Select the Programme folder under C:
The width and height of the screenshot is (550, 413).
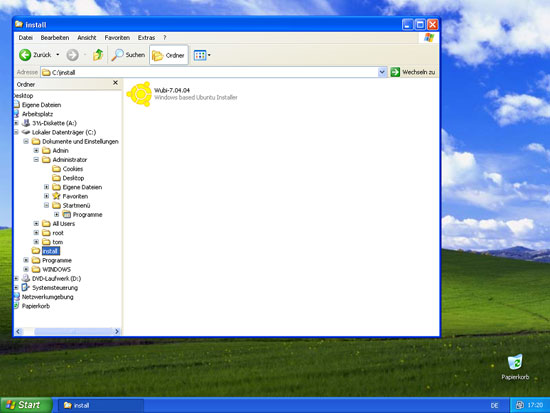pos(57,260)
